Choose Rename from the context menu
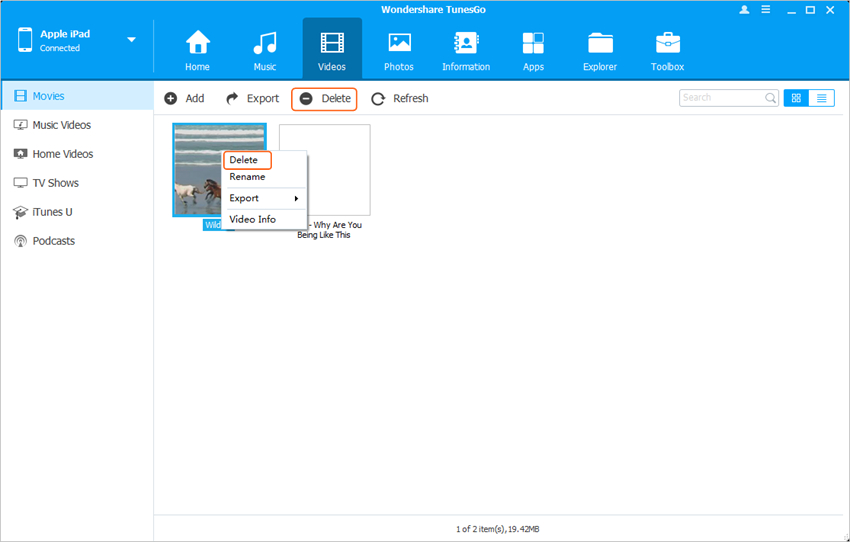Image resolution: width=850 pixels, height=542 pixels. (x=247, y=177)
